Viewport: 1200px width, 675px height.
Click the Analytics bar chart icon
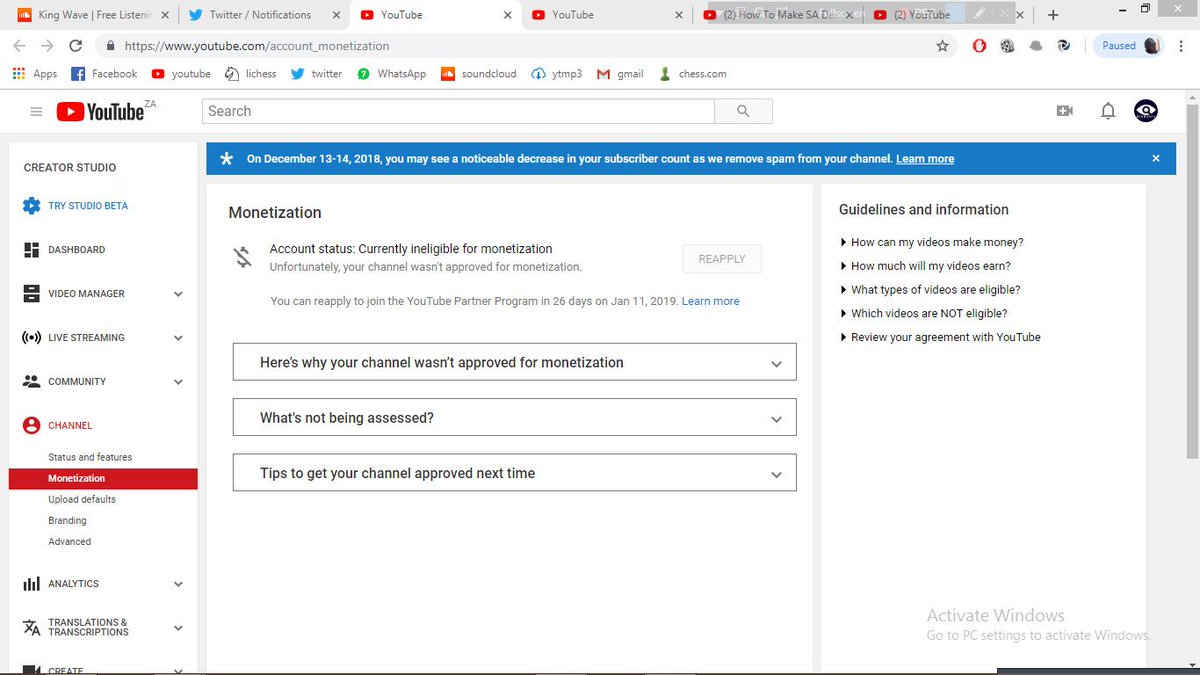(31, 583)
